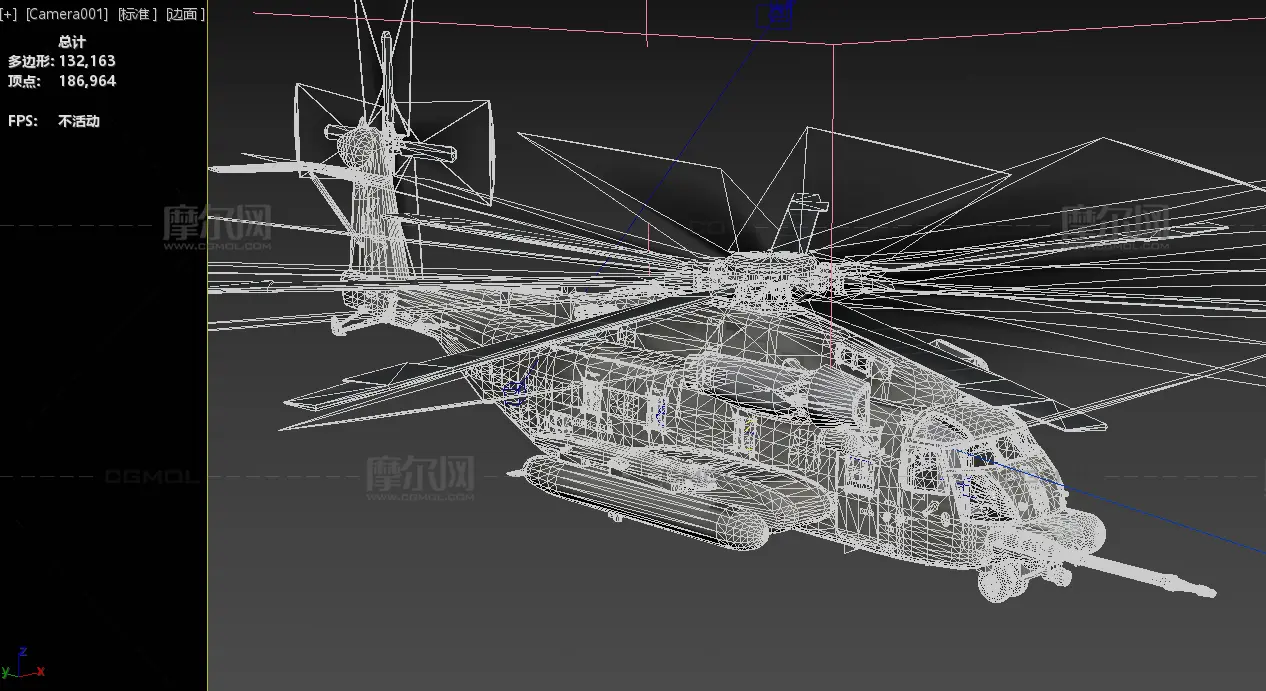1266x691 pixels.
Task: Click the blue Z axis label
Action: click(x=23, y=651)
